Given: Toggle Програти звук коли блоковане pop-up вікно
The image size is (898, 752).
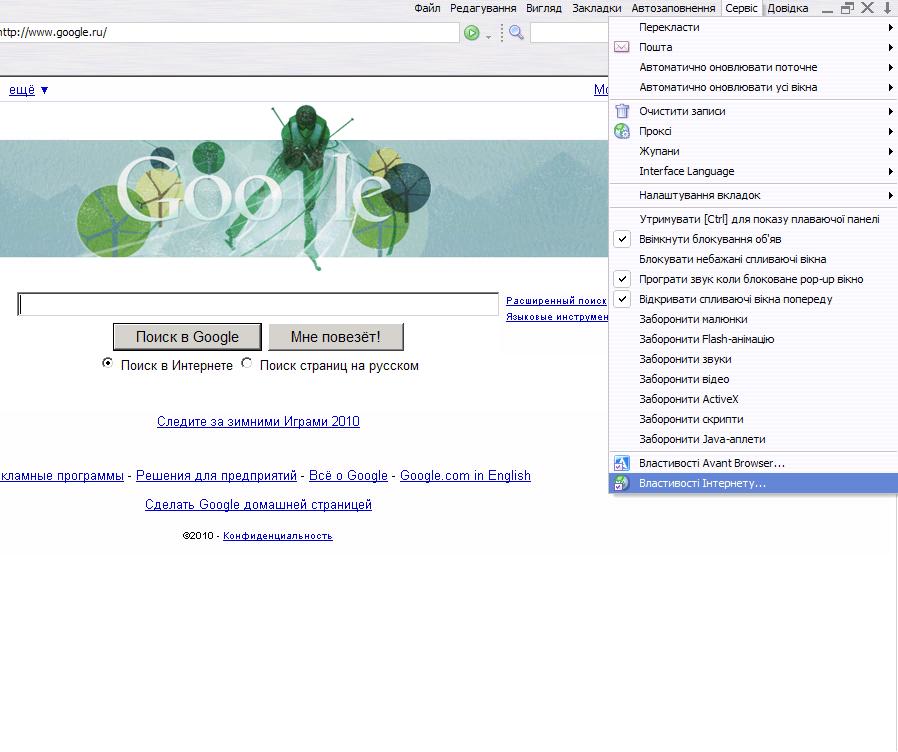Looking at the screenshot, I should 753,279.
